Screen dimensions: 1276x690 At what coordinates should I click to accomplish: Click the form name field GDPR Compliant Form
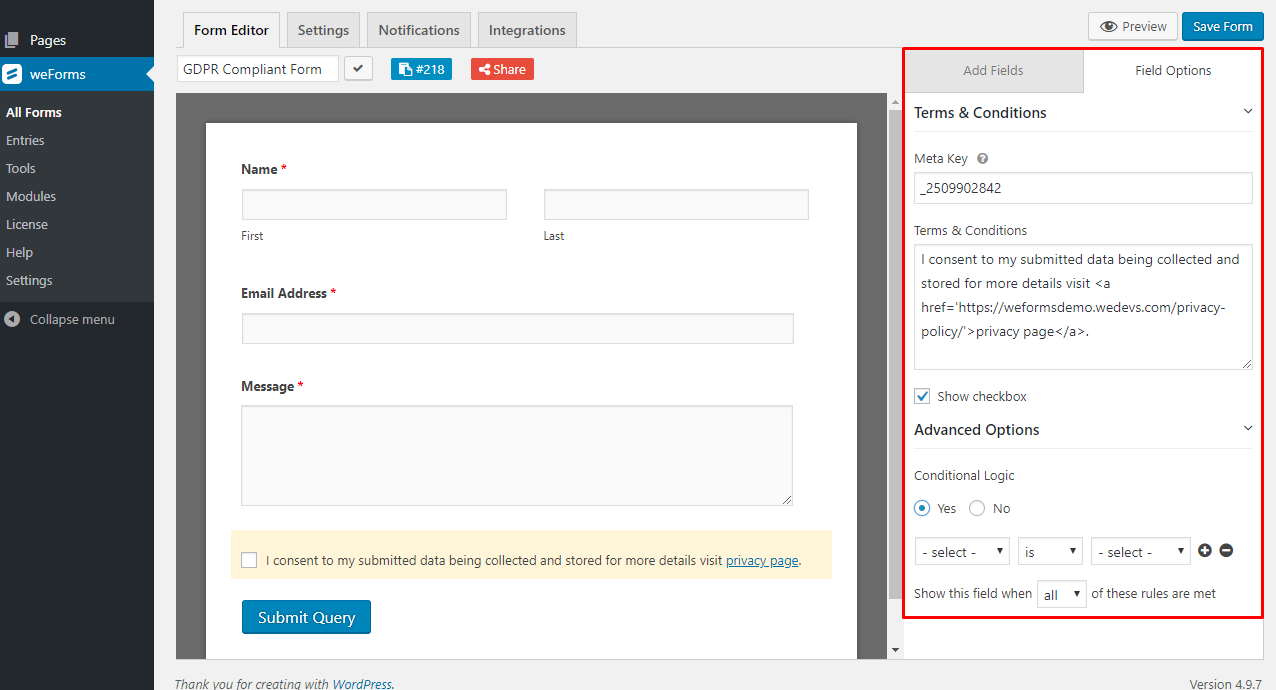[258, 69]
